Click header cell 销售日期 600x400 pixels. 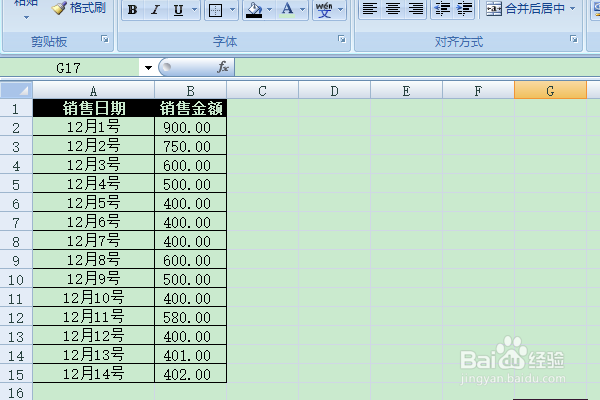pyautogui.click(x=94, y=108)
